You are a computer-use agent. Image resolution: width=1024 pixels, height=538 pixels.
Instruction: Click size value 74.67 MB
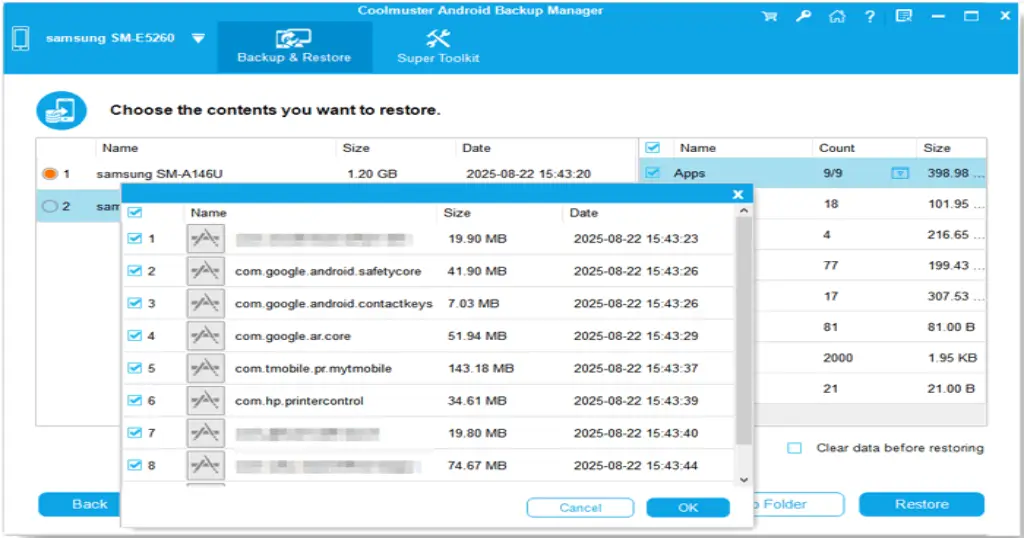[x=477, y=466]
